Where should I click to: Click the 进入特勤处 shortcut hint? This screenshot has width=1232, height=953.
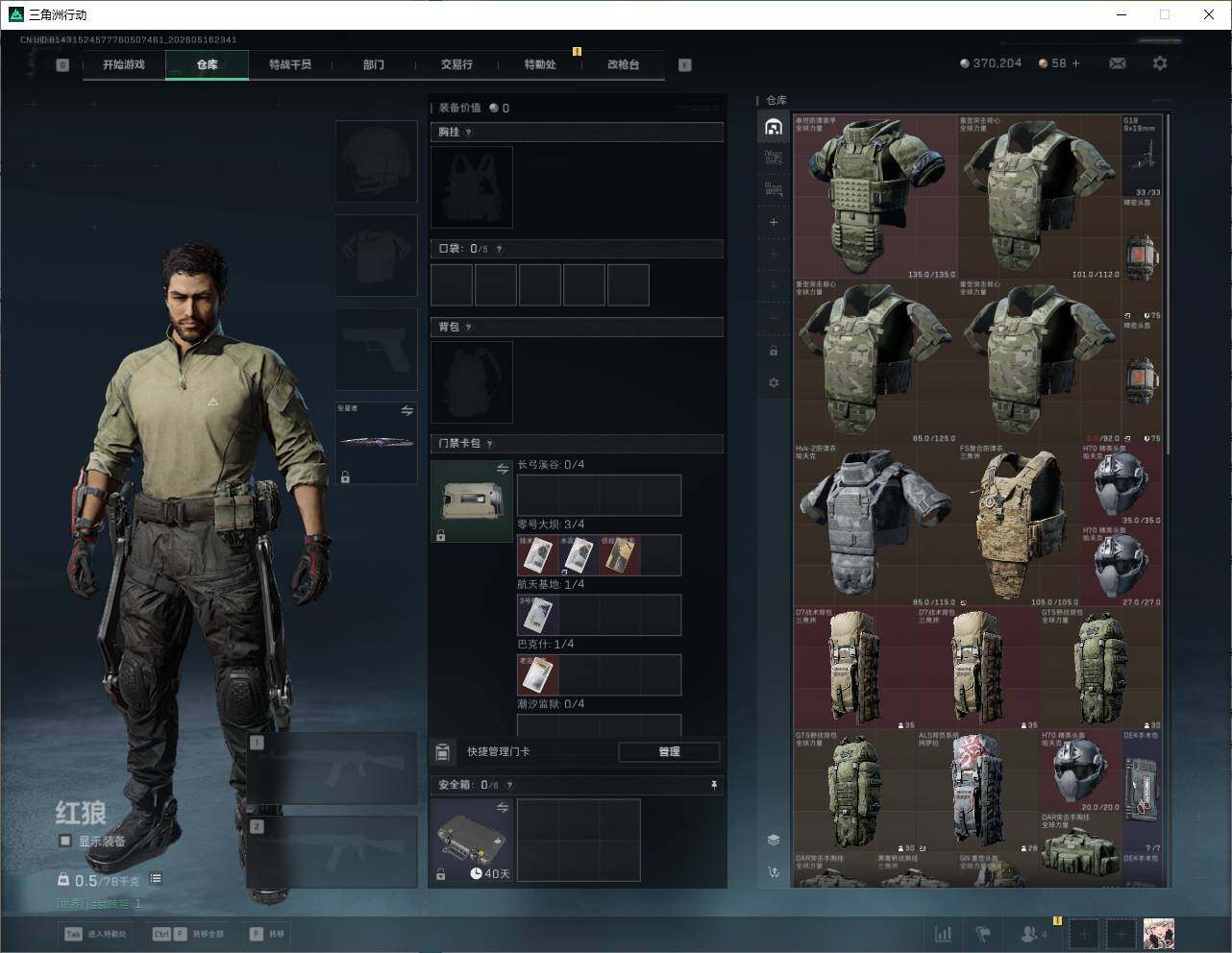coord(95,934)
